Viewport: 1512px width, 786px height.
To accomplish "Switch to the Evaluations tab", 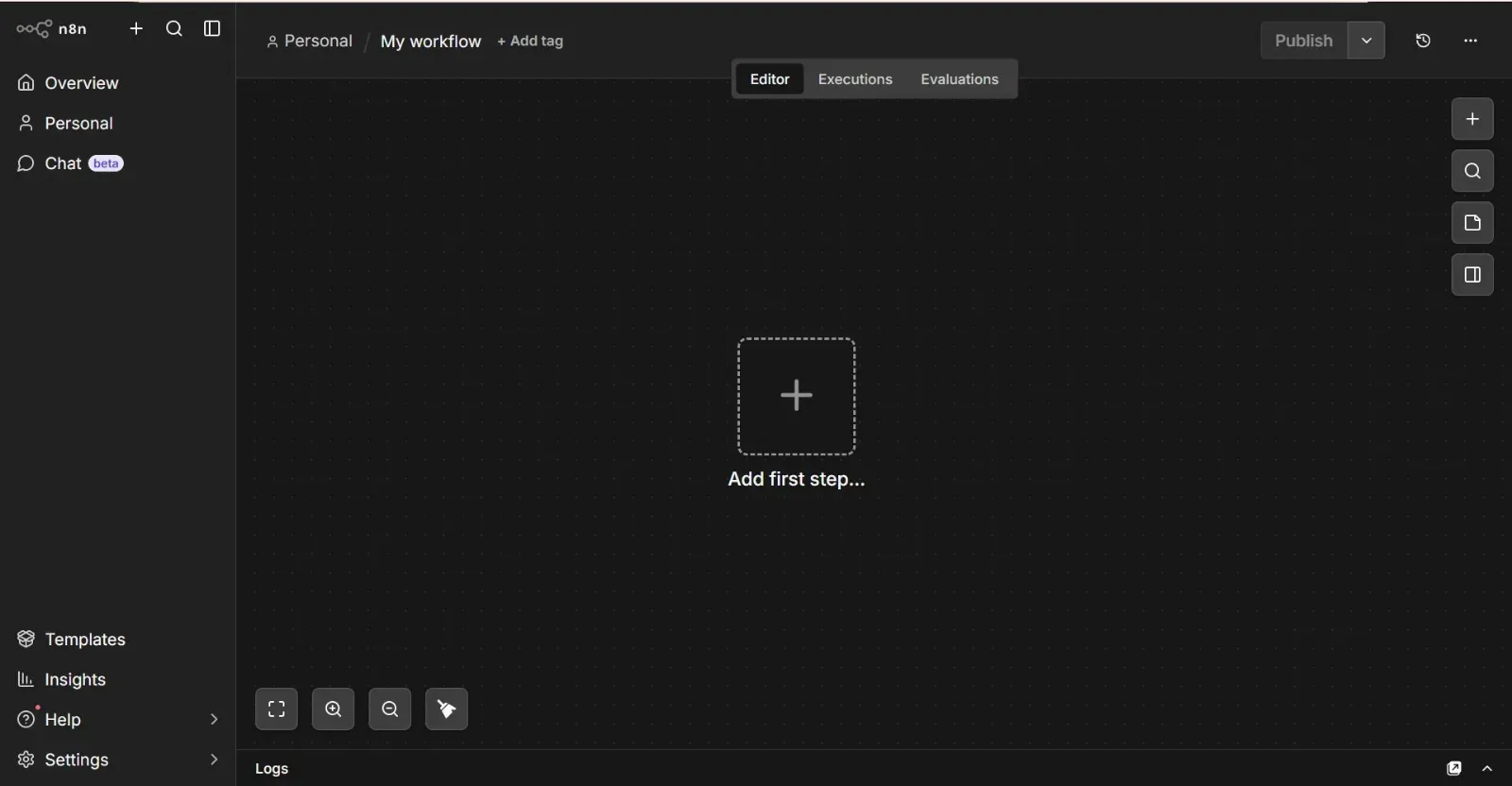I will pyautogui.click(x=959, y=79).
